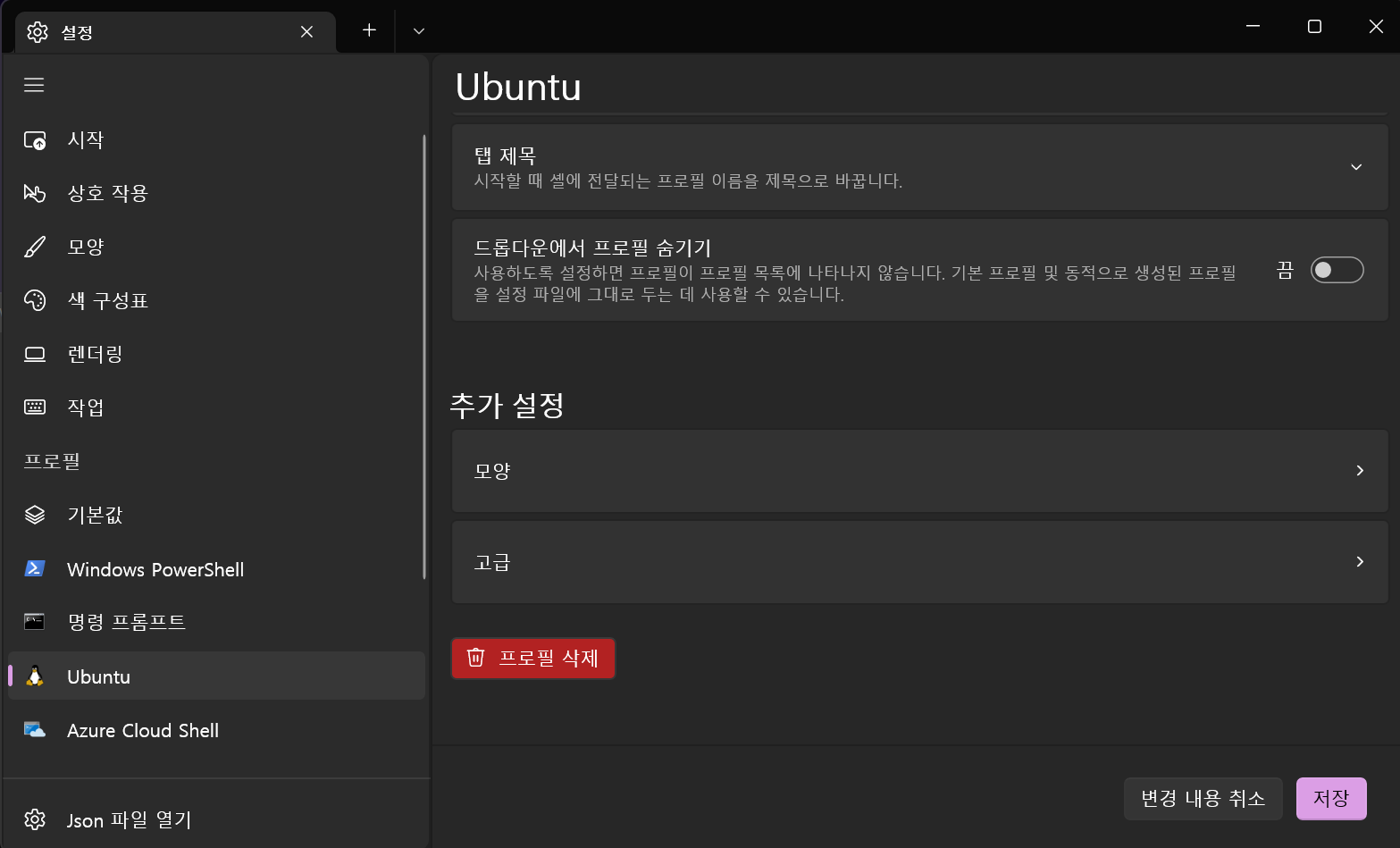The width and height of the screenshot is (1400, 848).
Task: Open the hamburger navigation menu
Action: 34,85
